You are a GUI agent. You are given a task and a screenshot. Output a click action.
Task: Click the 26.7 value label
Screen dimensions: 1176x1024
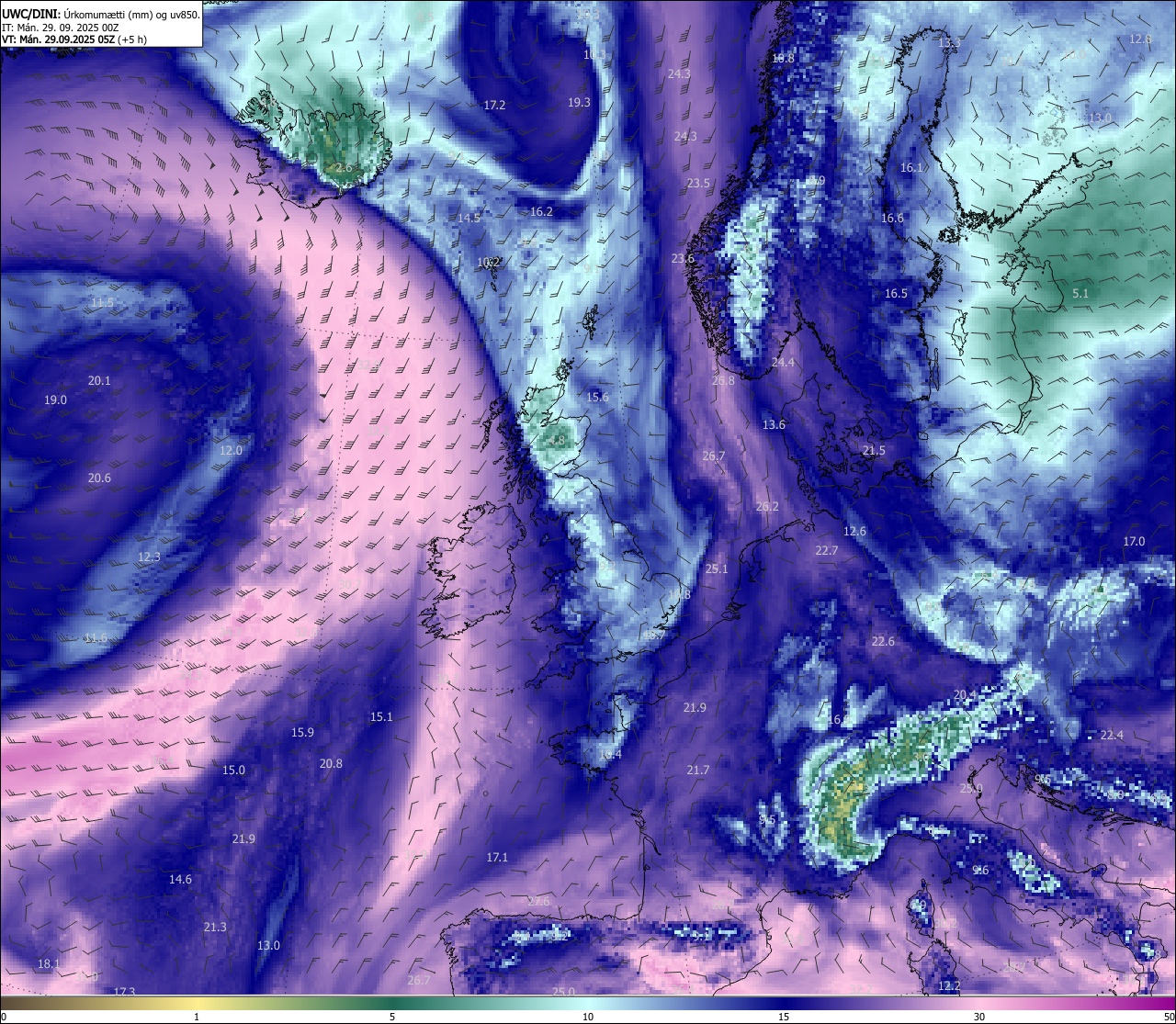713,456
